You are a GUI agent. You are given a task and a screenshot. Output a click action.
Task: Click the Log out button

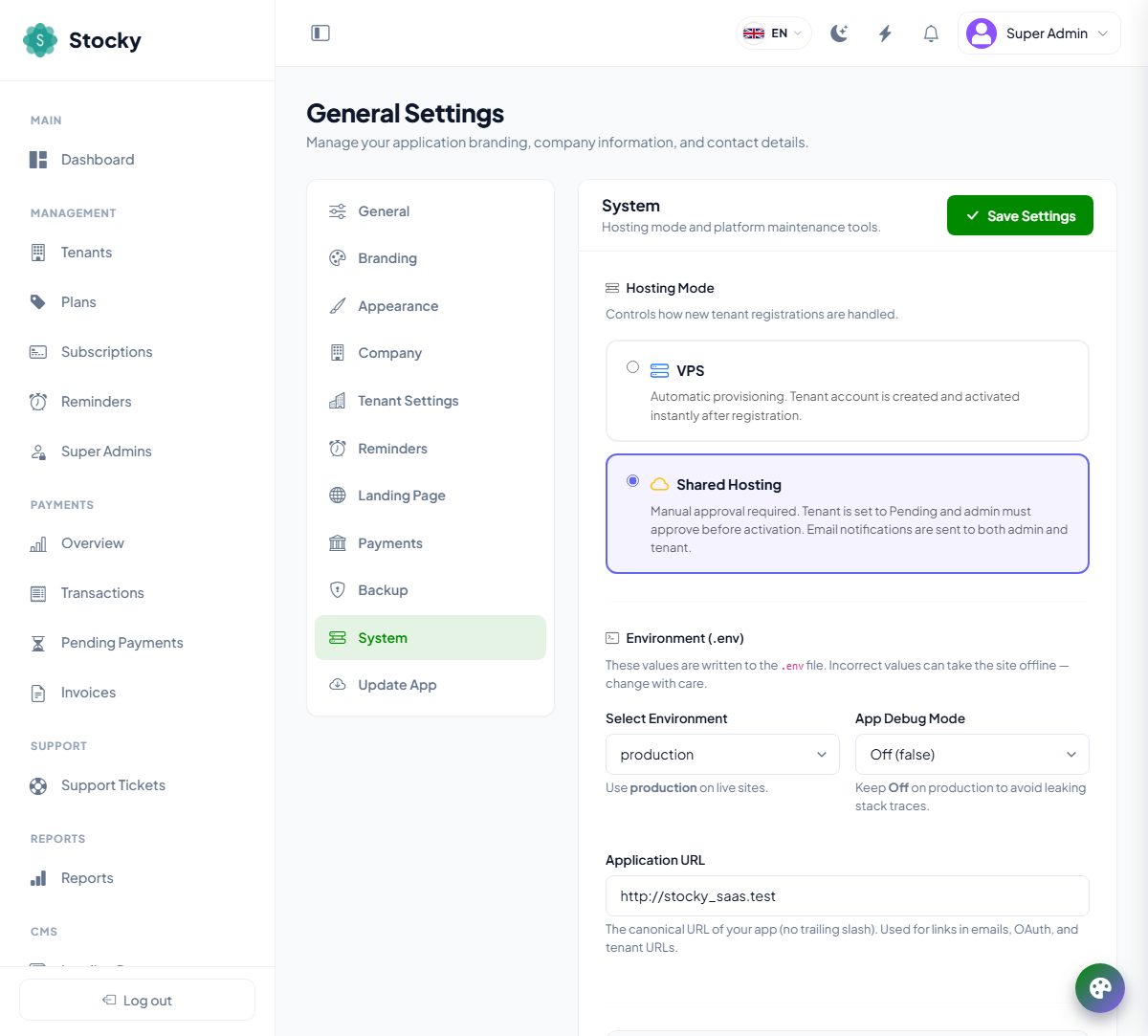[x=137, y=1000]
